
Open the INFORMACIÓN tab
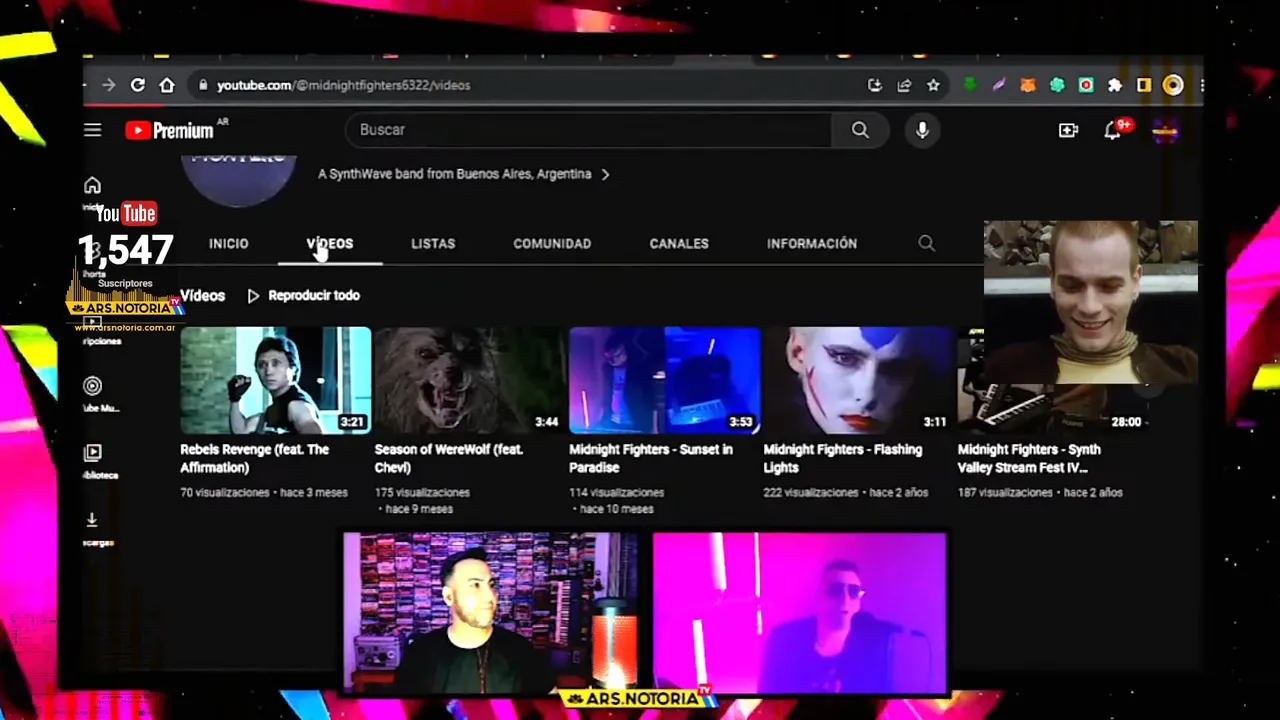812,243
